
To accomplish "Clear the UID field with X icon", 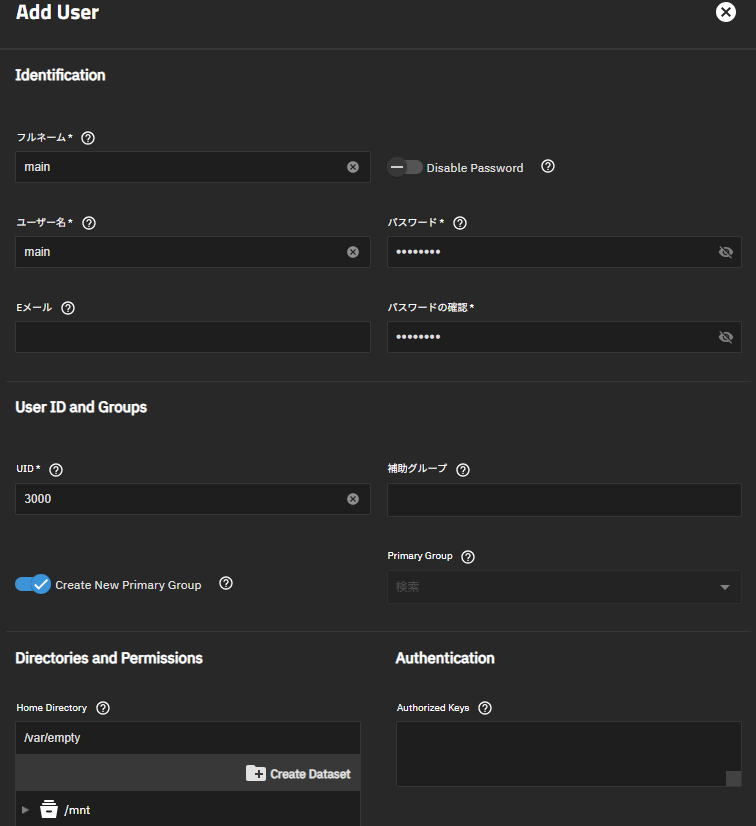I will [x=353, y=499].
